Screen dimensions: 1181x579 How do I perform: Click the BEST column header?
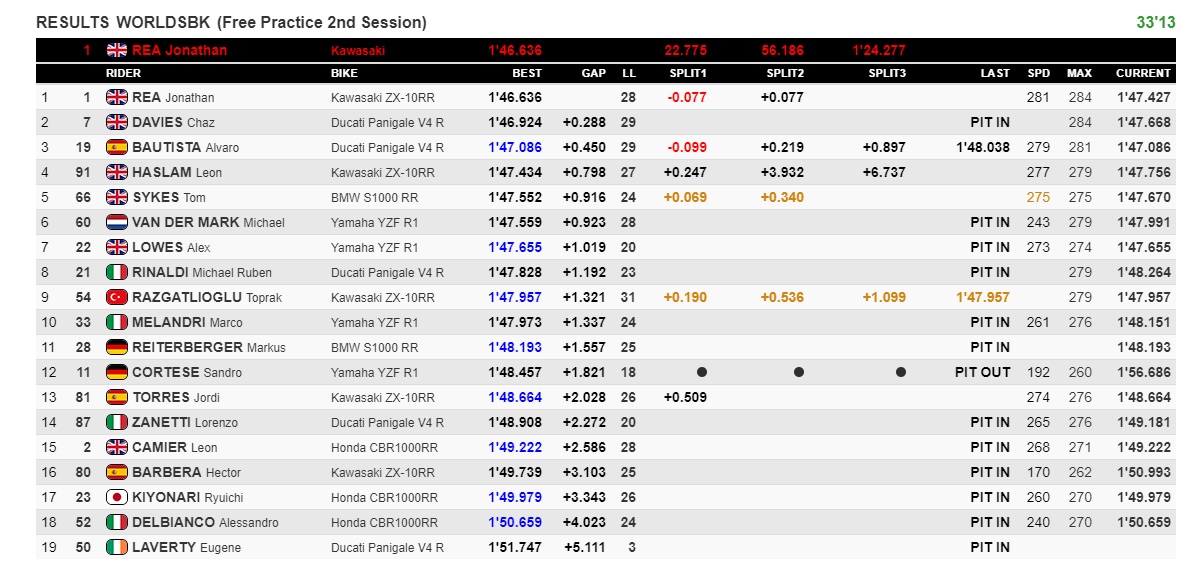[x=527, y=73]
